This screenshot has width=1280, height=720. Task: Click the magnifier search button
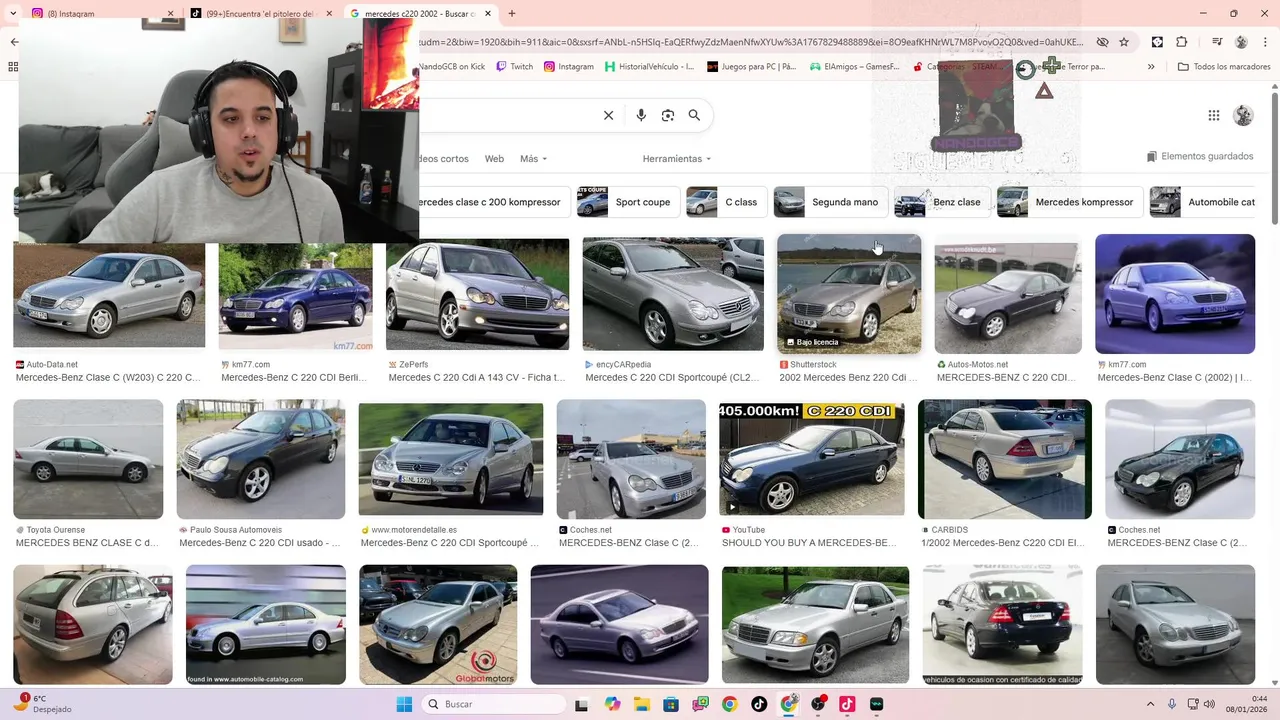tap(694, 115)
